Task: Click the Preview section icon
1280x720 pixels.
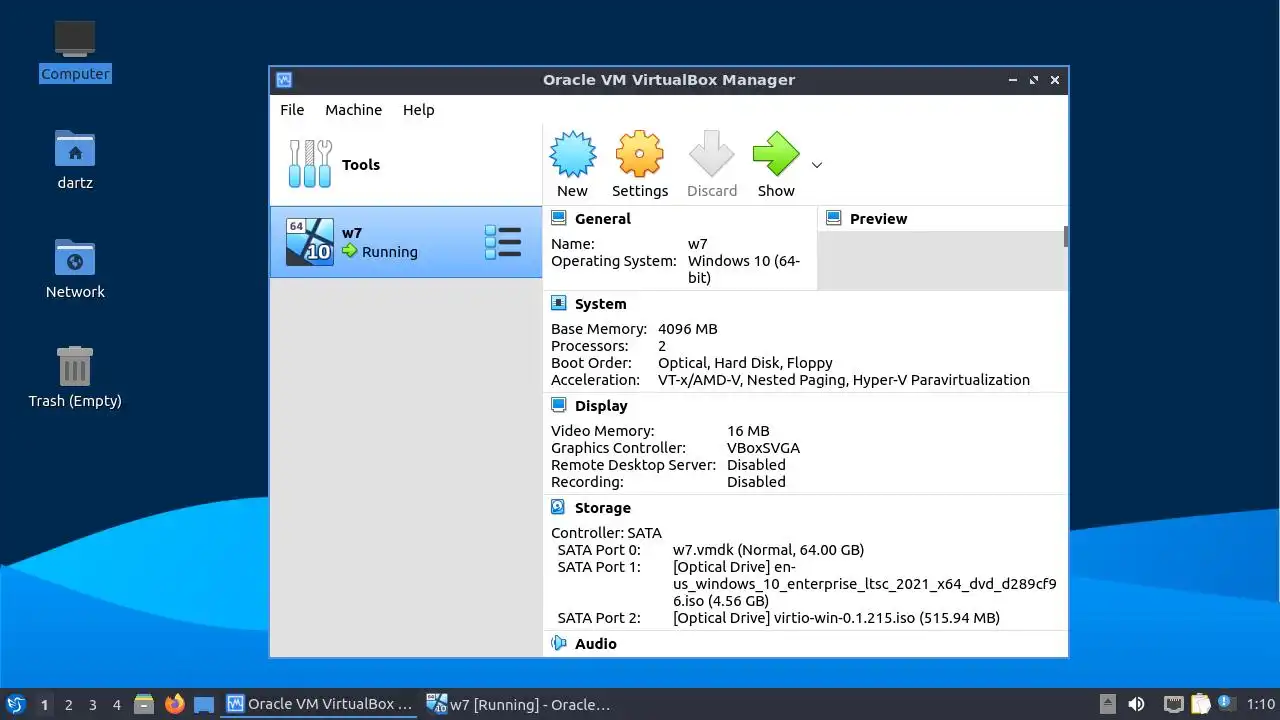Action: click(x=834, y=218)
